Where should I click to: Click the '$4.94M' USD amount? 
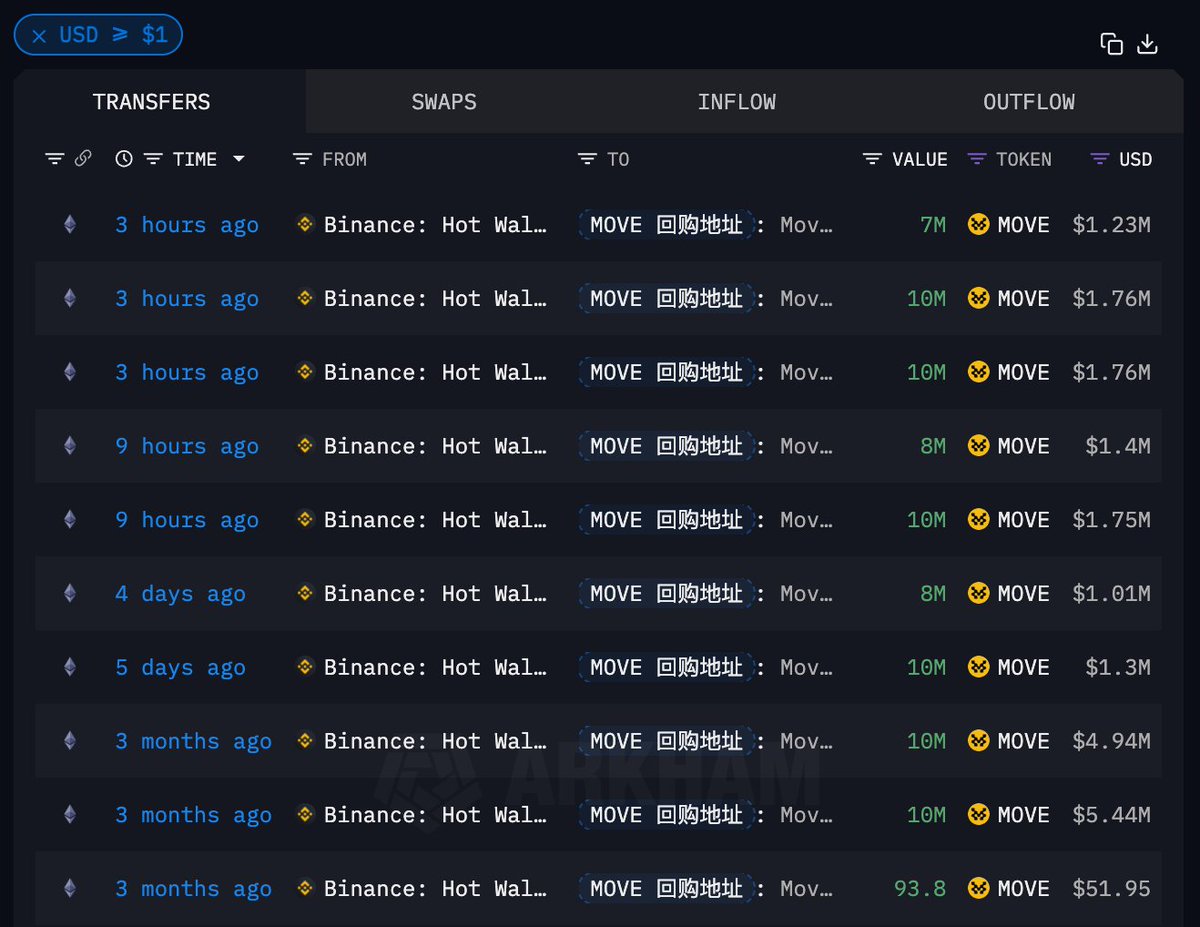pos(1111,741)
